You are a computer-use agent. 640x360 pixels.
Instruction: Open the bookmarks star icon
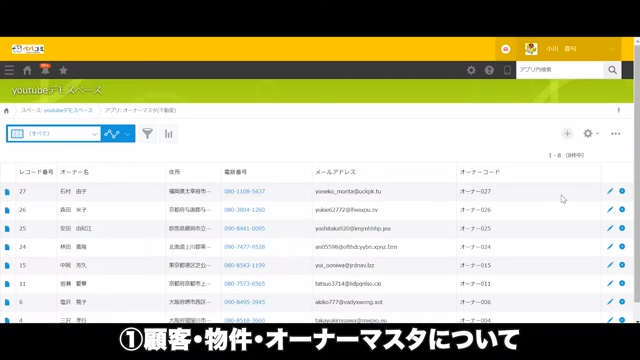pos(63,70)
